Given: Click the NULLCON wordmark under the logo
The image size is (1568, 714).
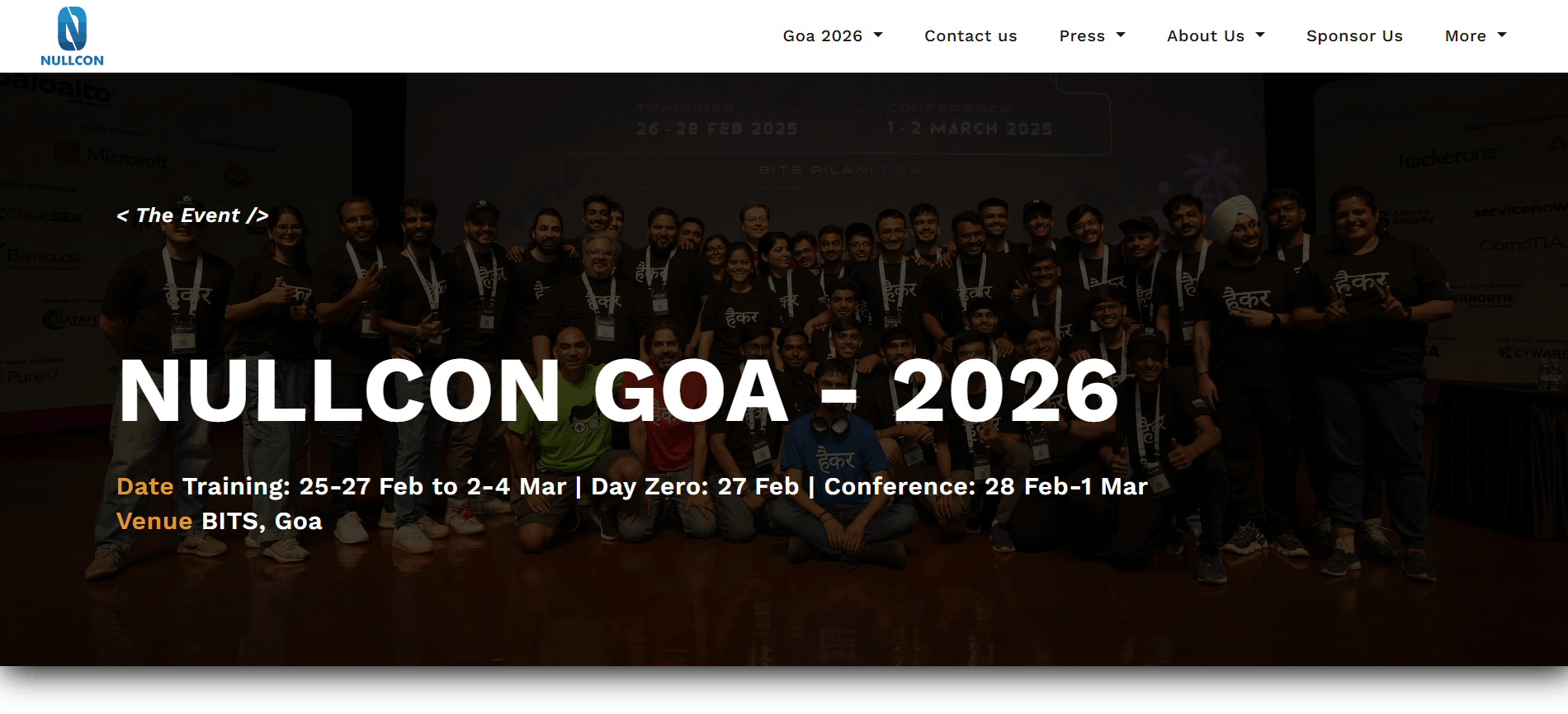Looking at the screenshot, I should (72, 60).
